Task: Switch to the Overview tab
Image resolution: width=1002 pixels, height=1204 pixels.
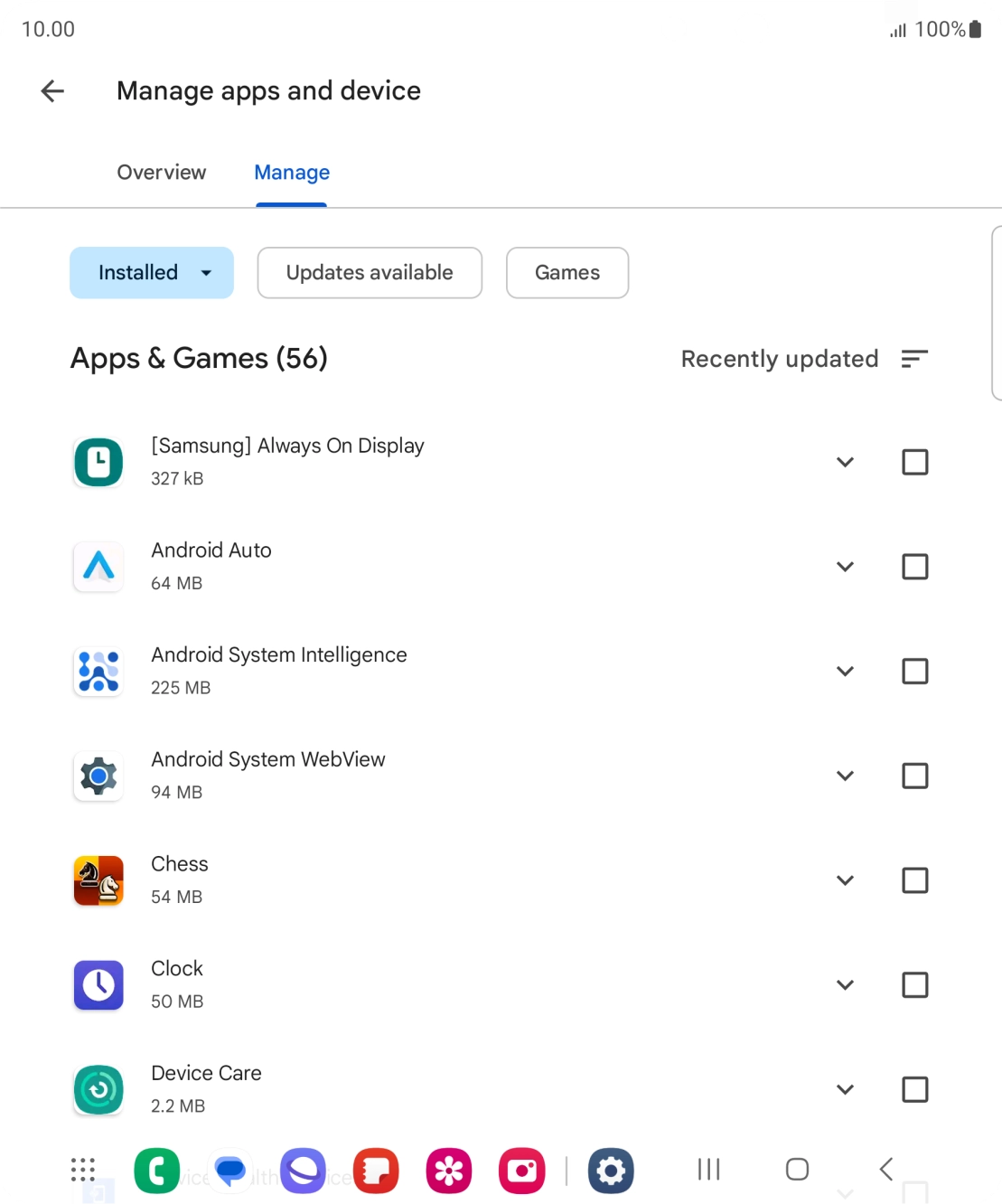Action: pyautogui.click(x=162, y=173)
